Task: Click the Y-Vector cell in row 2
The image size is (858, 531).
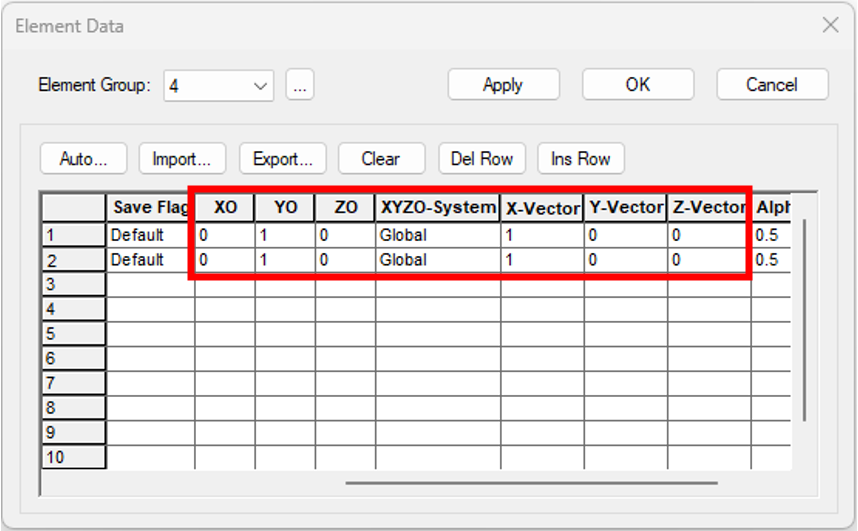Action: click(626, 260)
